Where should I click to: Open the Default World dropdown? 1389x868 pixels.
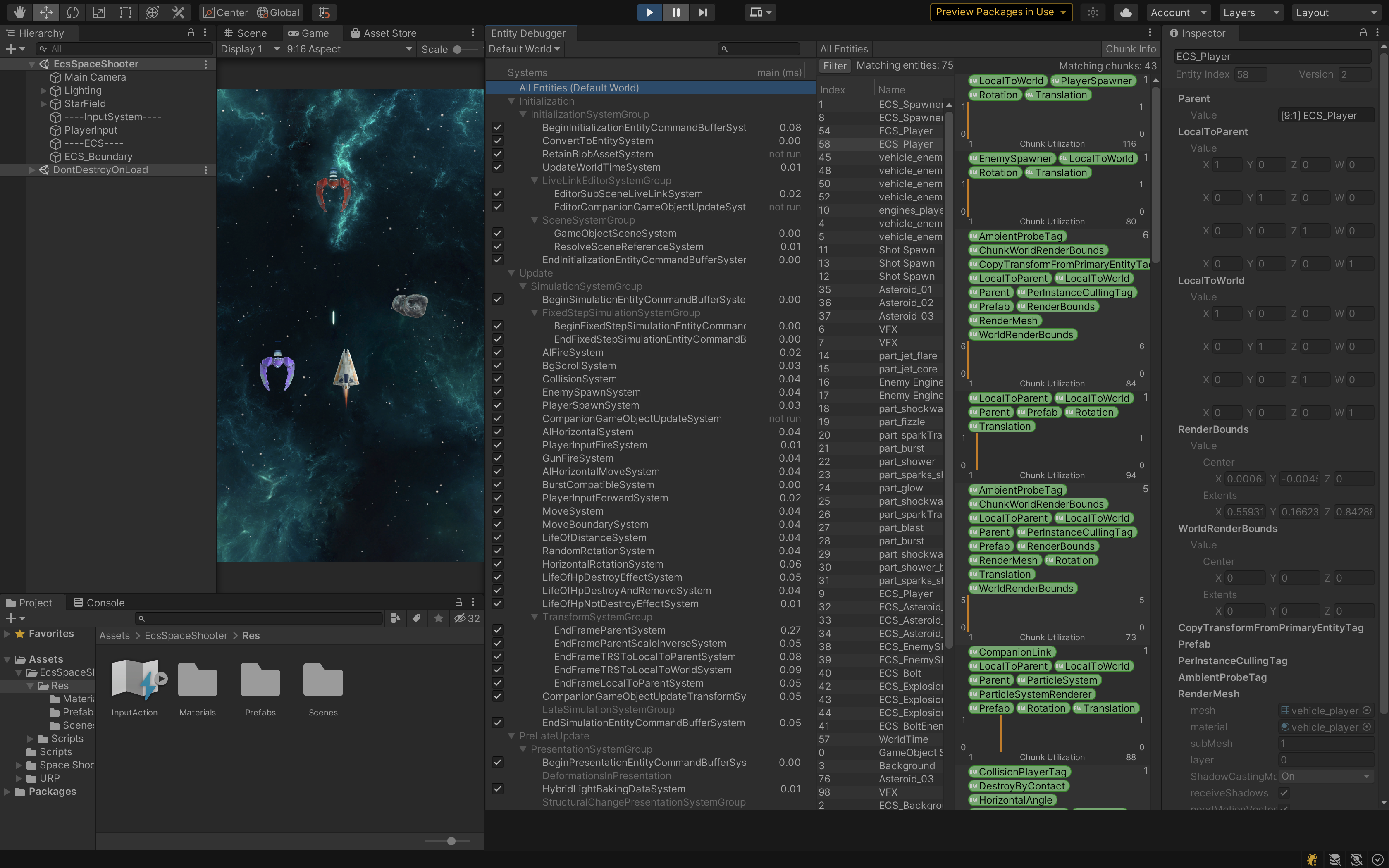pos(524,49)
